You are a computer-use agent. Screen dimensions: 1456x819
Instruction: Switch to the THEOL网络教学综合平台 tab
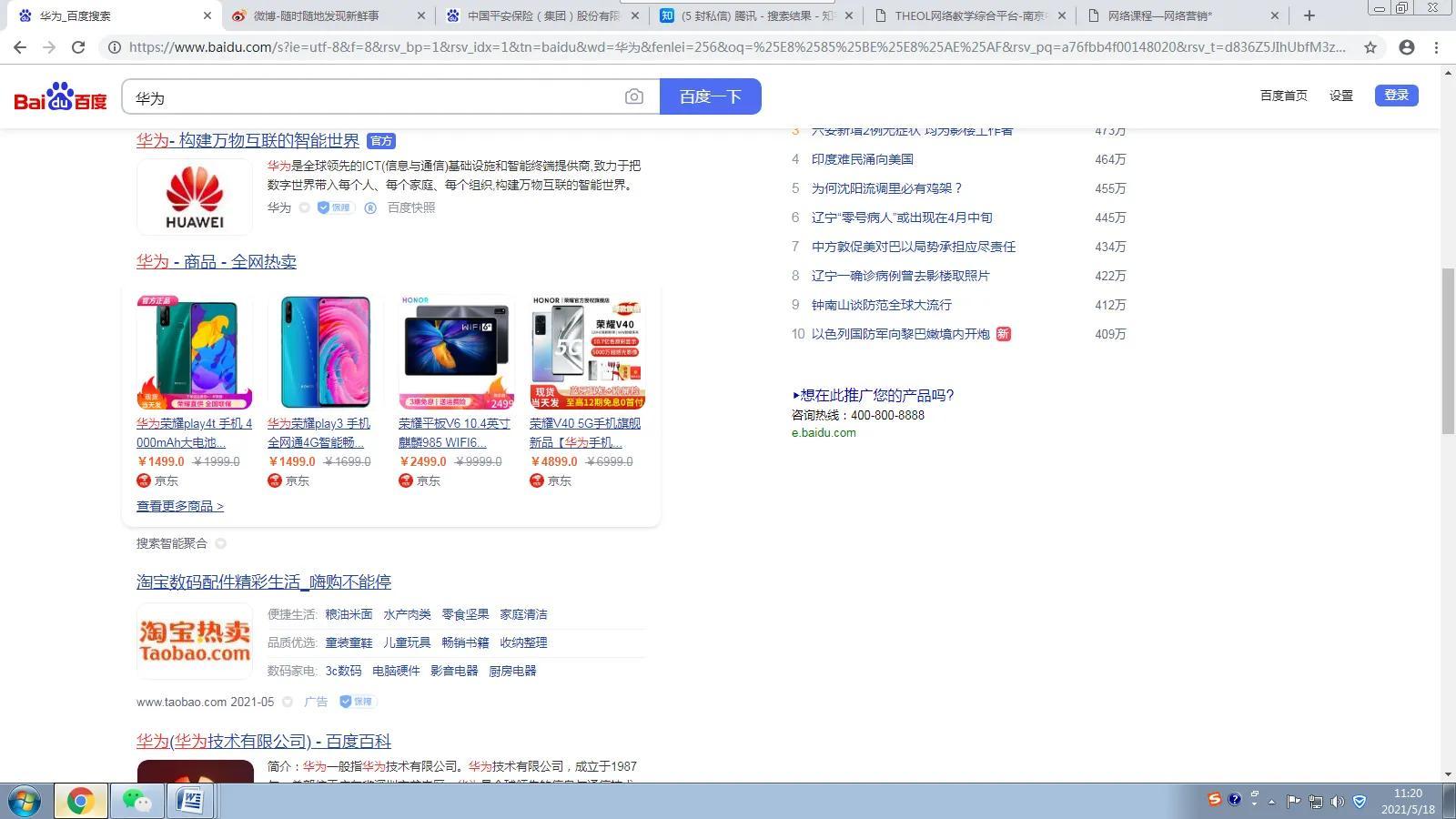pyautogui.click(x=968, y=15)
